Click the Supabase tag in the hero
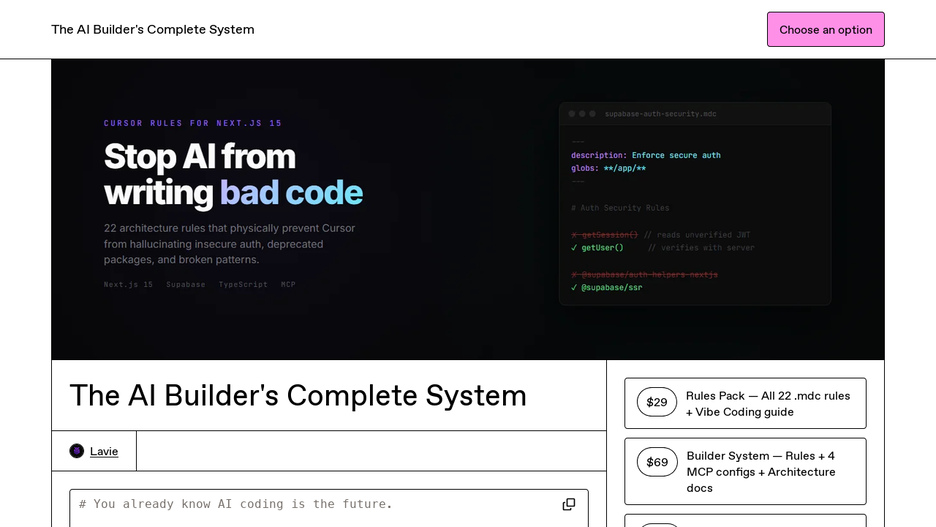The height and width of the screenshot is (527, 936). click(x=186, y=285)
